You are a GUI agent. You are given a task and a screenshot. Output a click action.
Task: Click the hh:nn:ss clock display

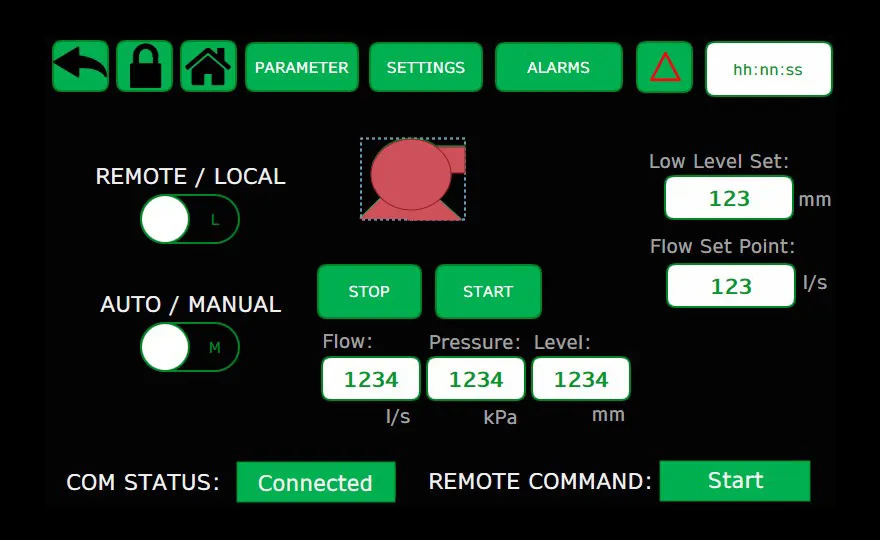pos(768,69)
